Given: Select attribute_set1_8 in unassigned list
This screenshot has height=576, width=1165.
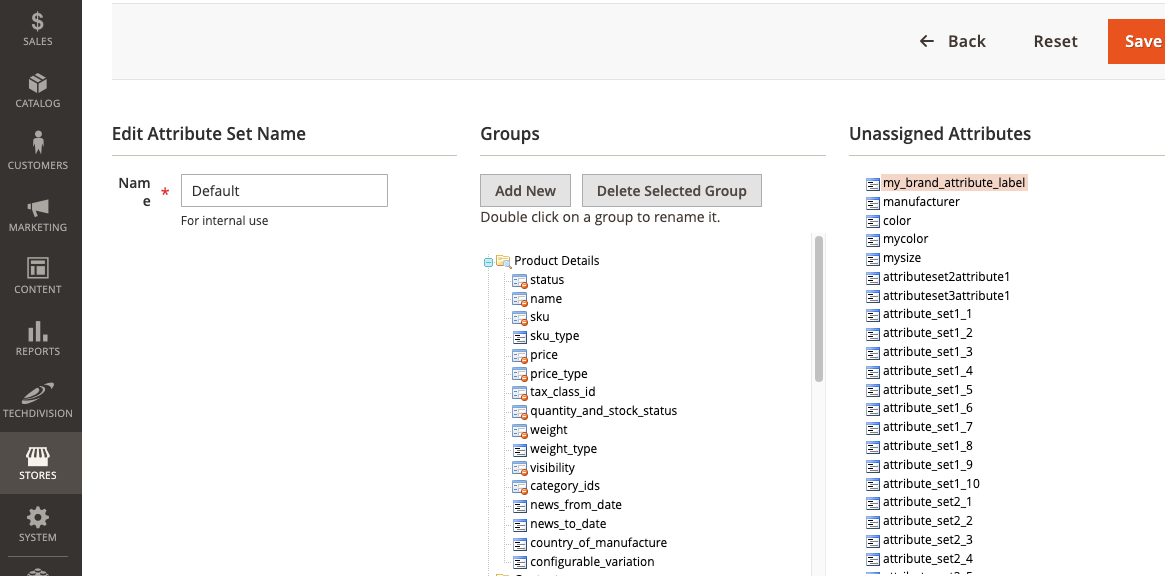Looking at the screenshot, I should coord(927,446).
